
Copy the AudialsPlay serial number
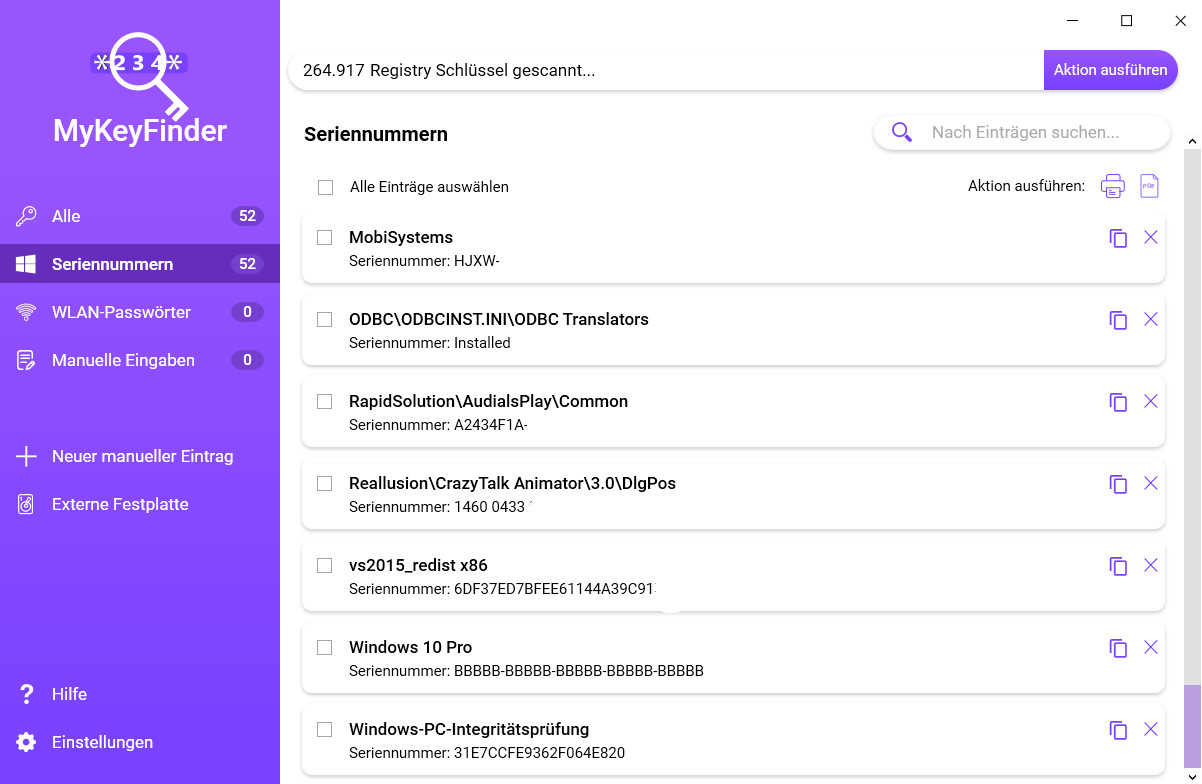(1118, 402)
